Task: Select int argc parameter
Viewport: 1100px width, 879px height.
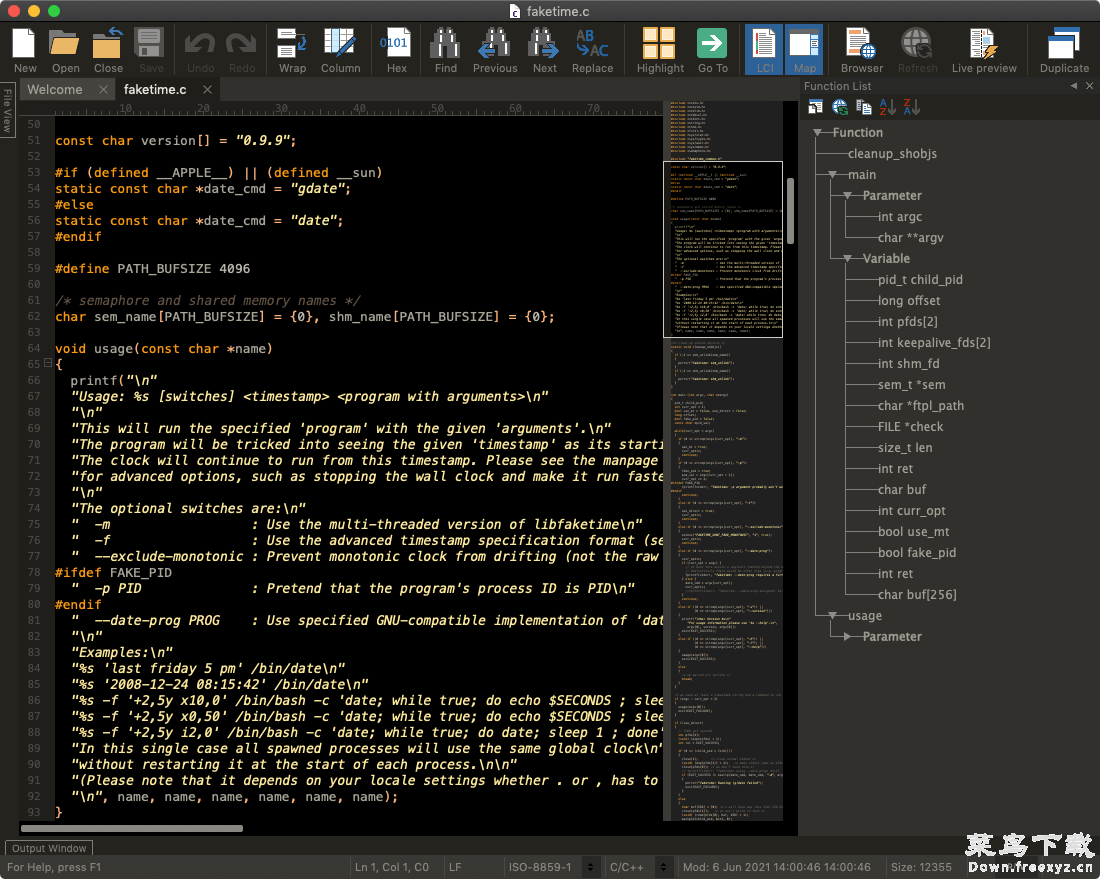Action: (899, 217)
